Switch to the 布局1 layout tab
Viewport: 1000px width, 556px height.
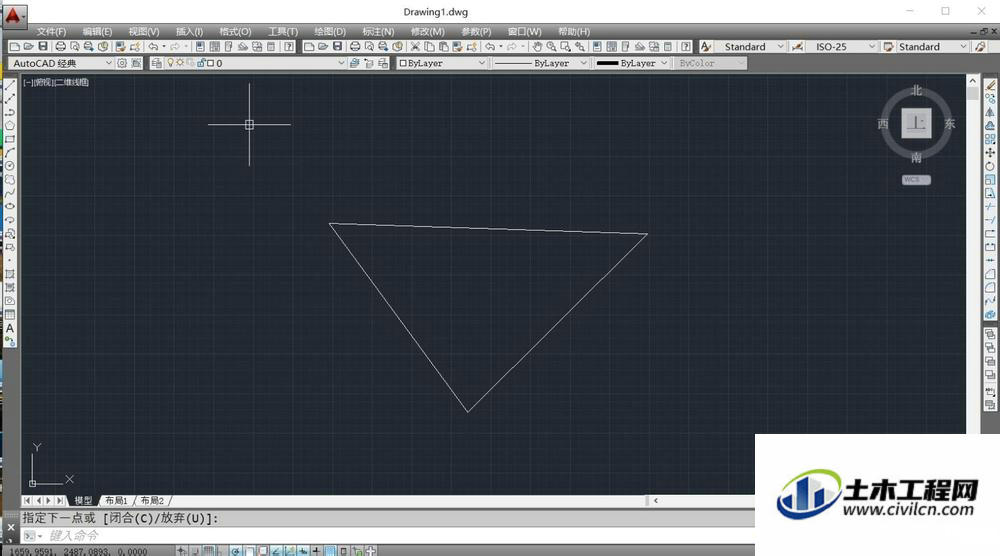[116, 501]
